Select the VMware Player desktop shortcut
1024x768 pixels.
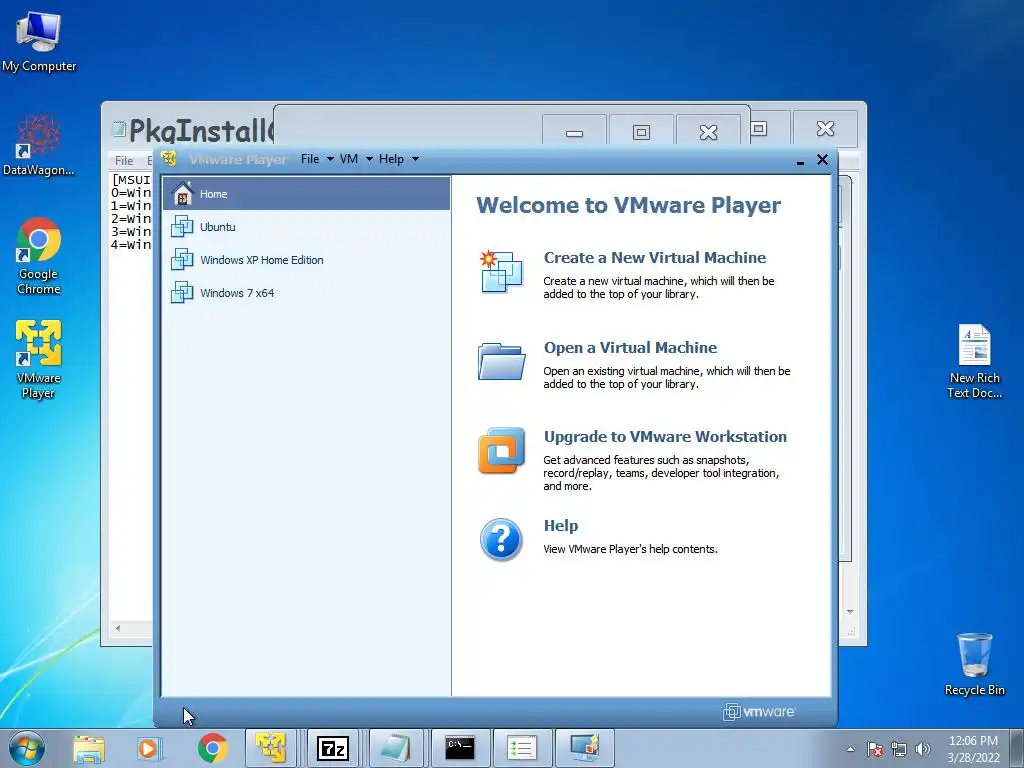[x=39, y=359]
